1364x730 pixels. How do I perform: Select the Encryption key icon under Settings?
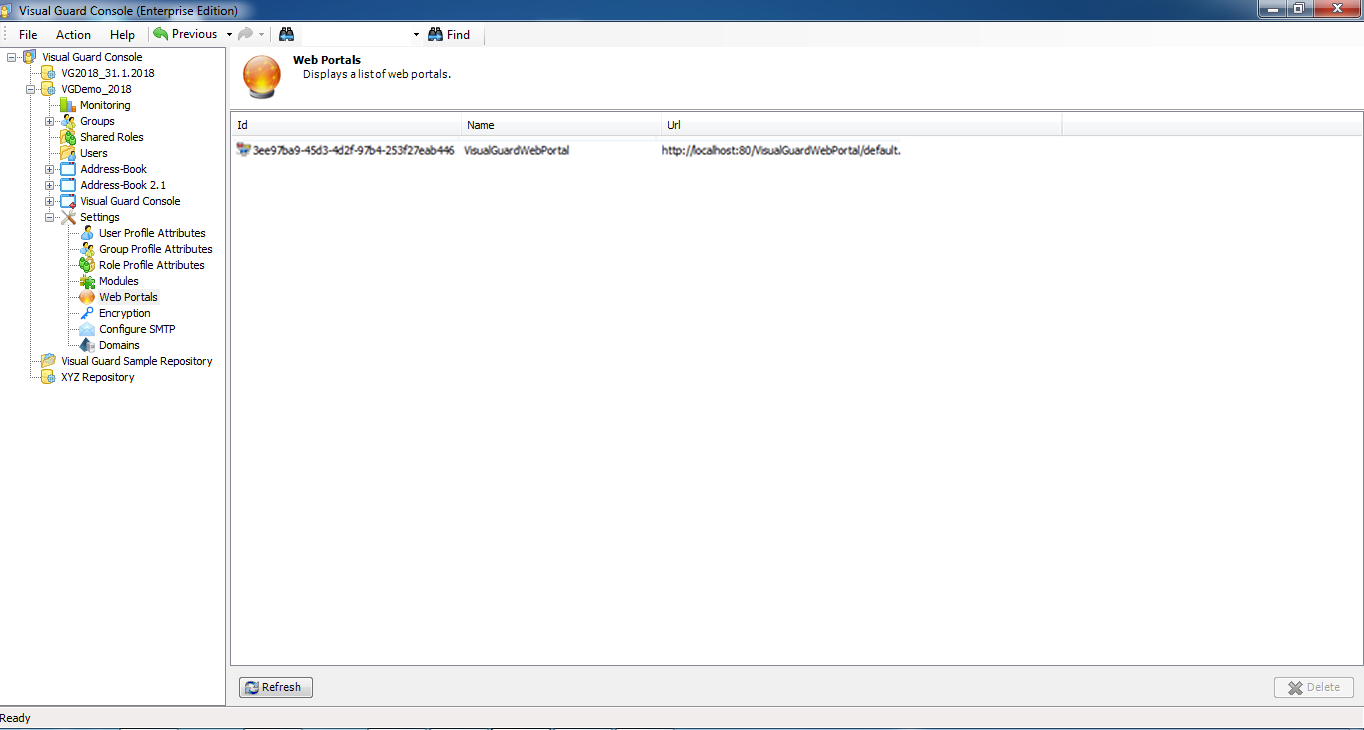(x=84, y=313)
